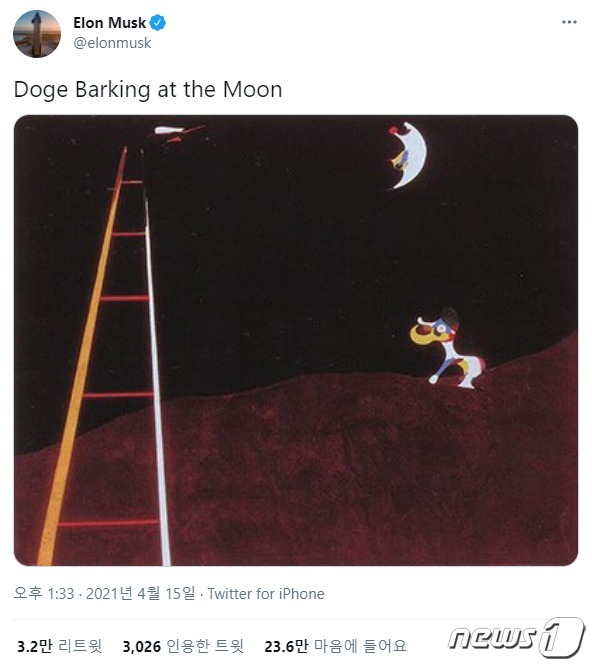Click the red hillside in the painting
This screenshot has width=592, height=667.
click(340, 468)
